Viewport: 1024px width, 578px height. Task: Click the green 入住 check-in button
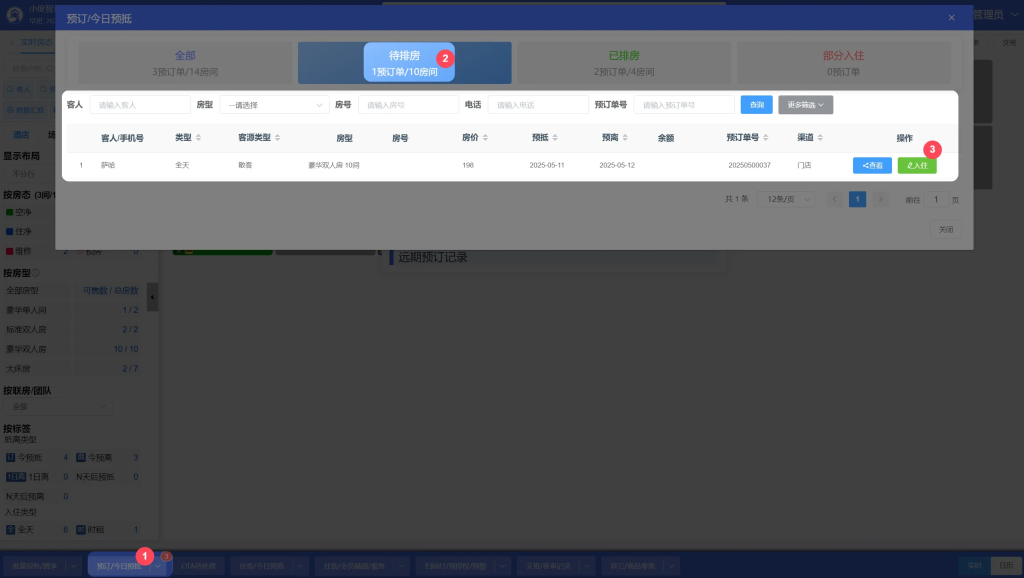click(917, 165)
